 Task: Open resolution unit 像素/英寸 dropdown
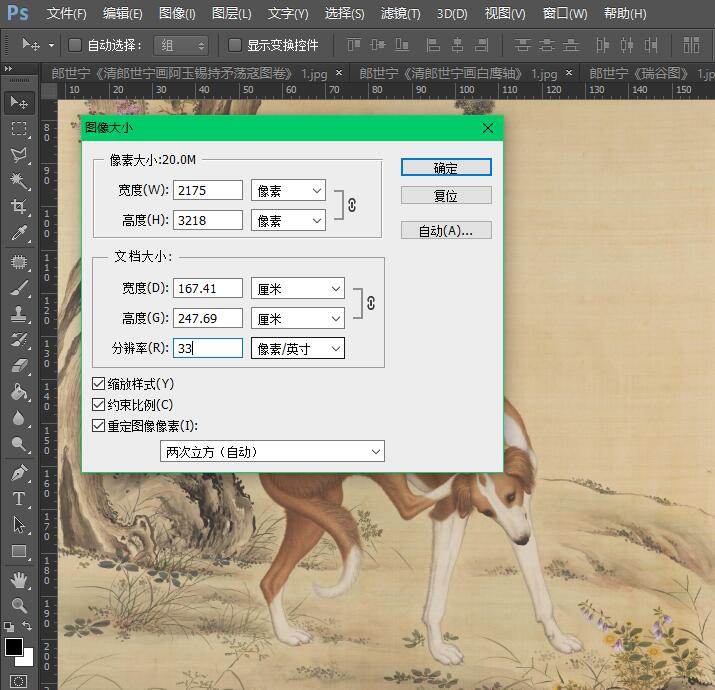click(298, 349)
